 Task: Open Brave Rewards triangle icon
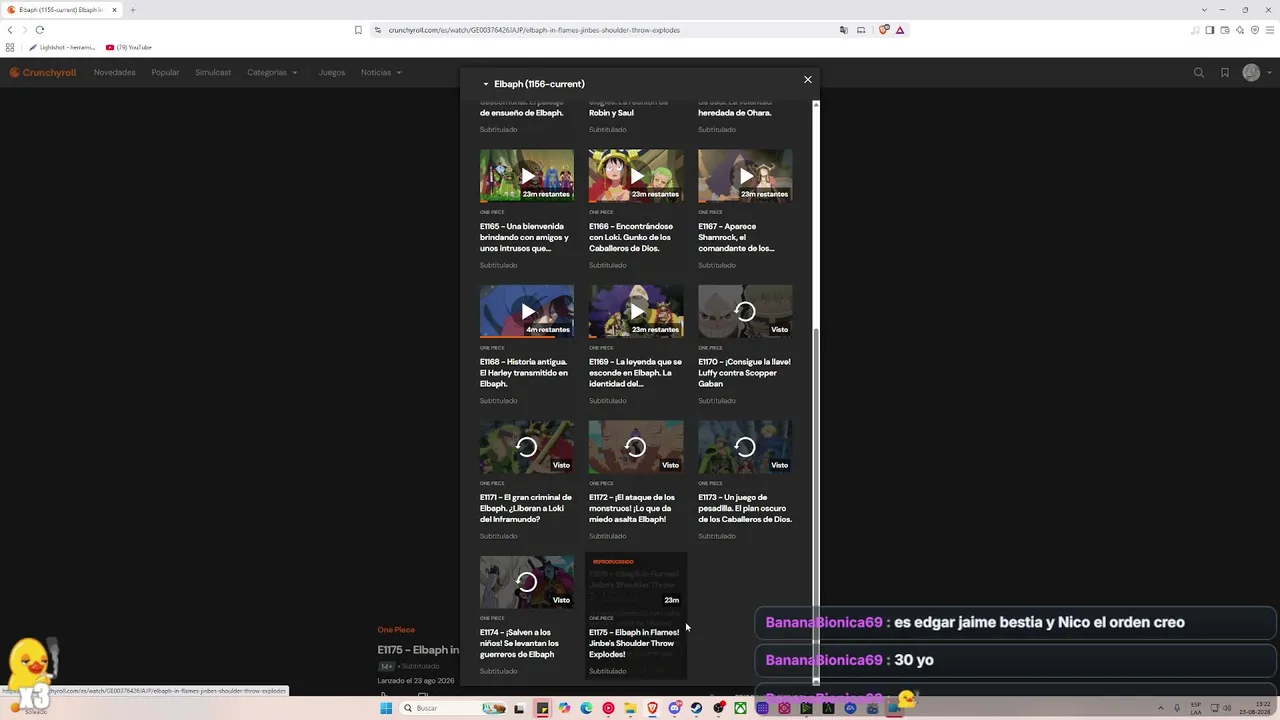[x=900, y=30]
